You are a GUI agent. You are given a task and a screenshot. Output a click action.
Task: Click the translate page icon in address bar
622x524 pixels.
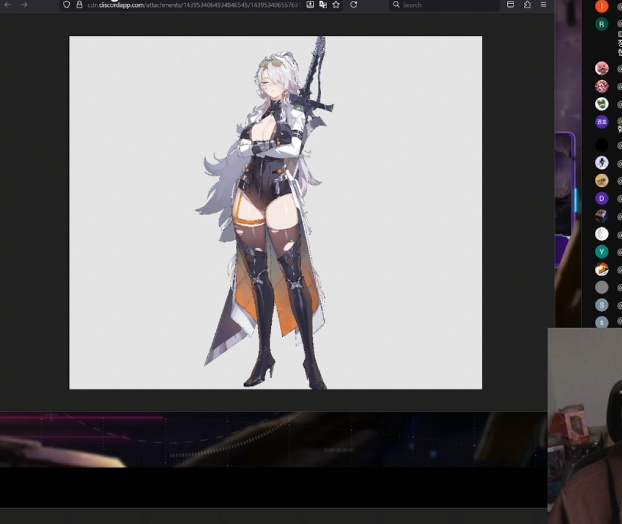[x=323, y=5]
